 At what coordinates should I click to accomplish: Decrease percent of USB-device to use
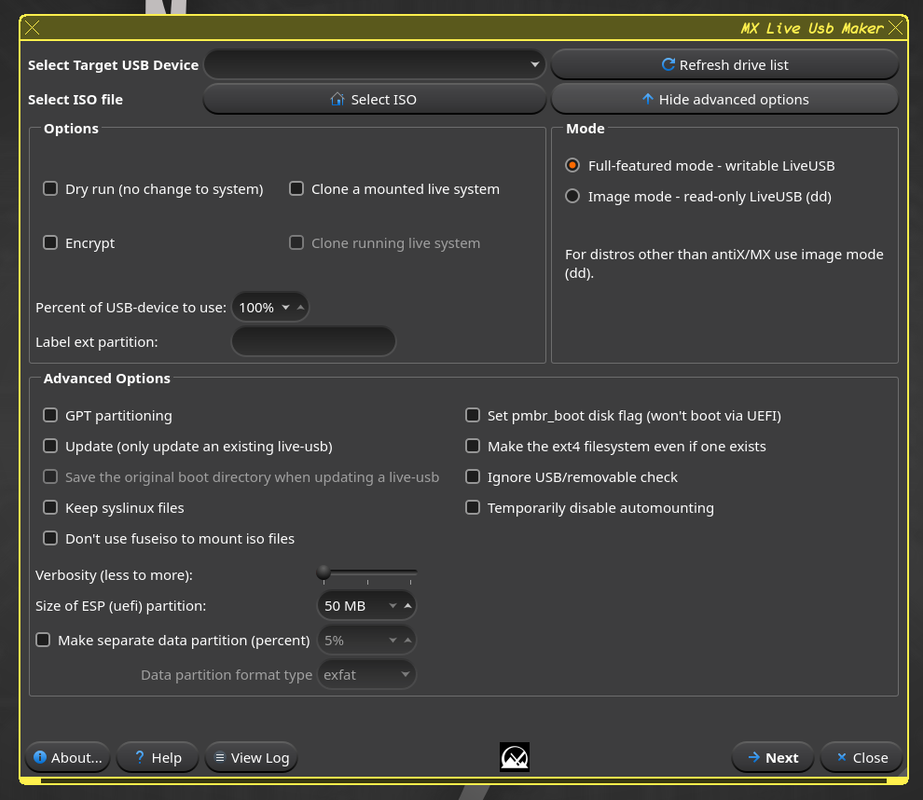(285, 307)
